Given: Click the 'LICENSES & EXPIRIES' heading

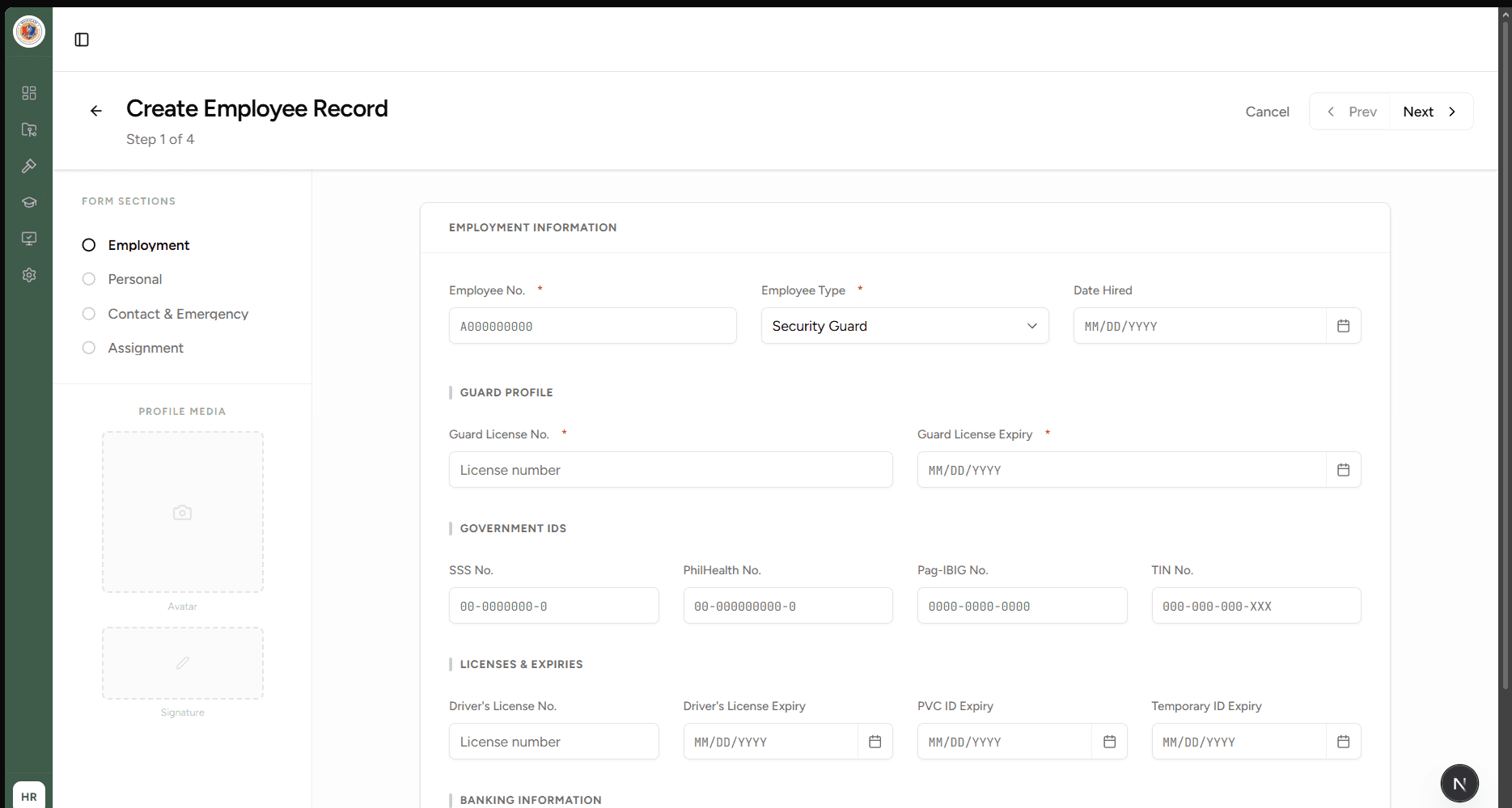Looking at the screenshot, I should tap(521, 664).
